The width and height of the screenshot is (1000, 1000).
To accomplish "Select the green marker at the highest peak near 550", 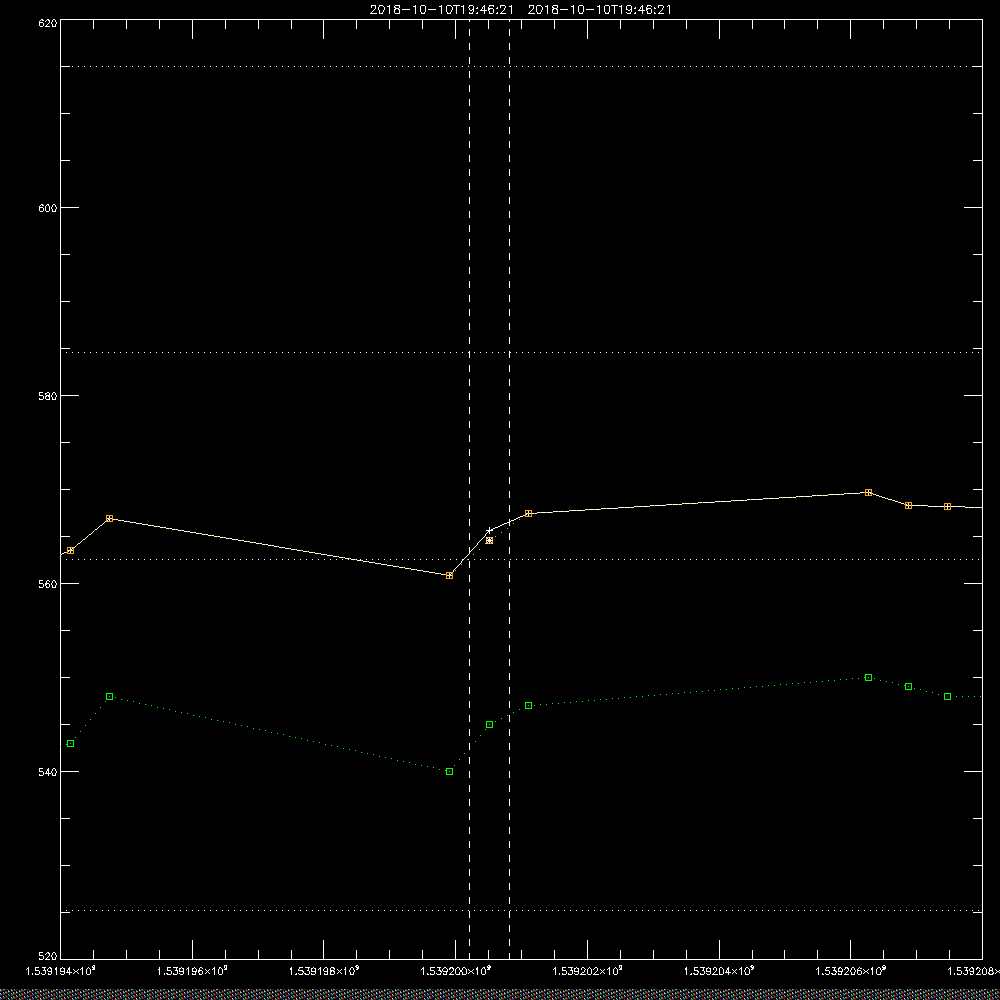I will 869,677.
